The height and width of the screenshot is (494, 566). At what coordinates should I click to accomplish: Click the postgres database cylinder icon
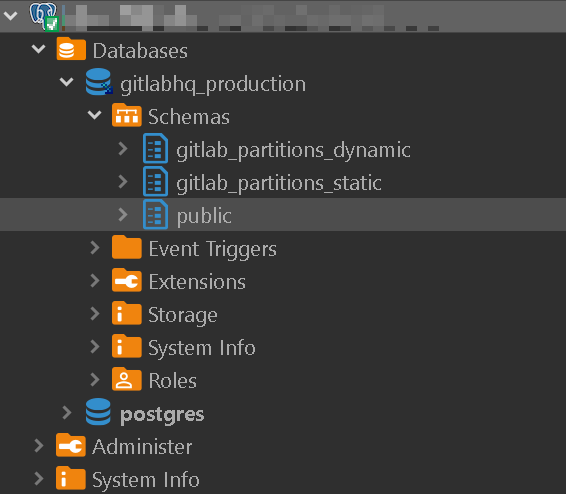point(98,412)
